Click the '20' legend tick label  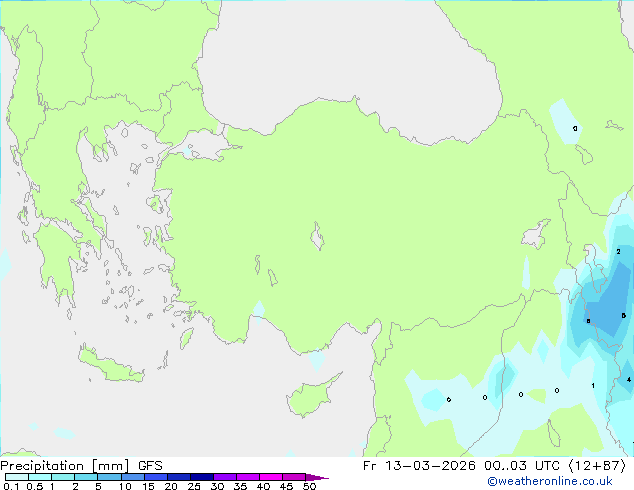pos(171,486)
